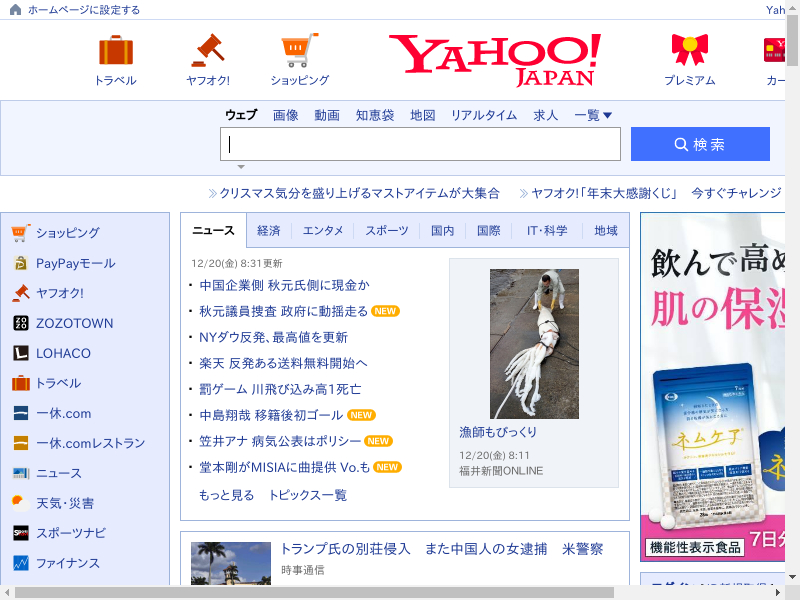Click the blue 検索 search button
800x600 pixels.
(x=700, y=144)
